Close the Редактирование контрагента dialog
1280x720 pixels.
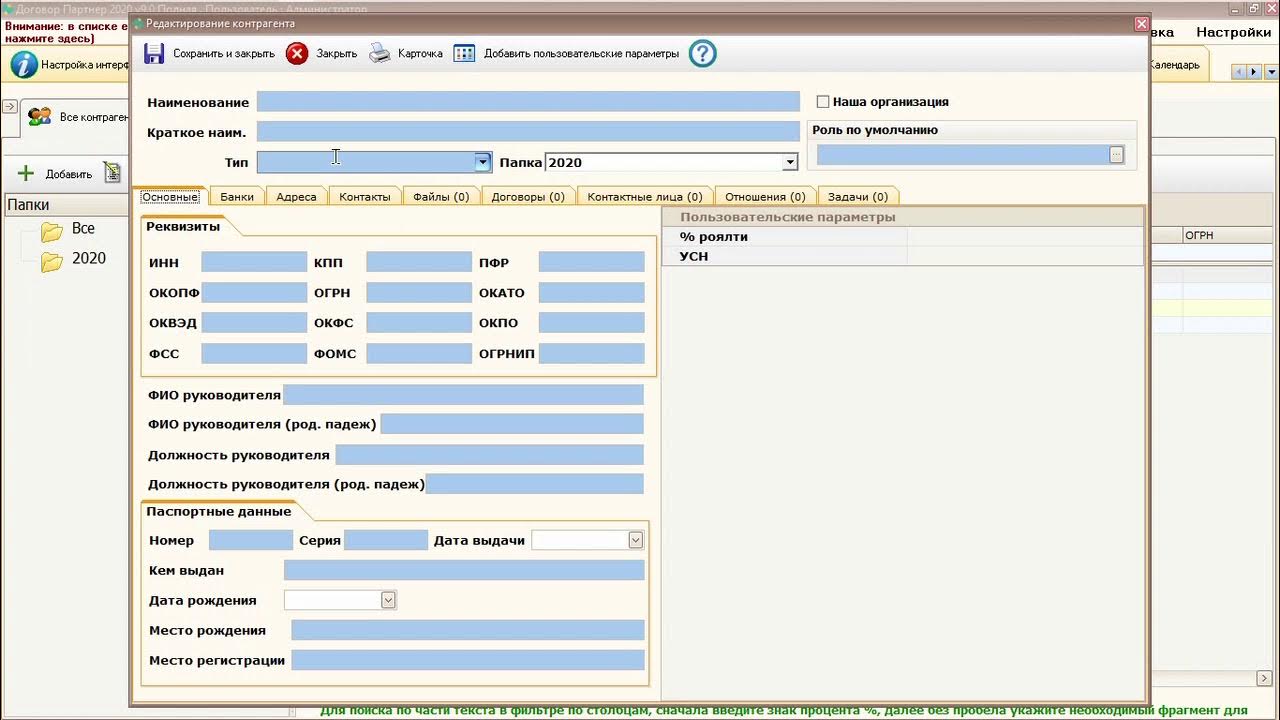point(1141,23)
